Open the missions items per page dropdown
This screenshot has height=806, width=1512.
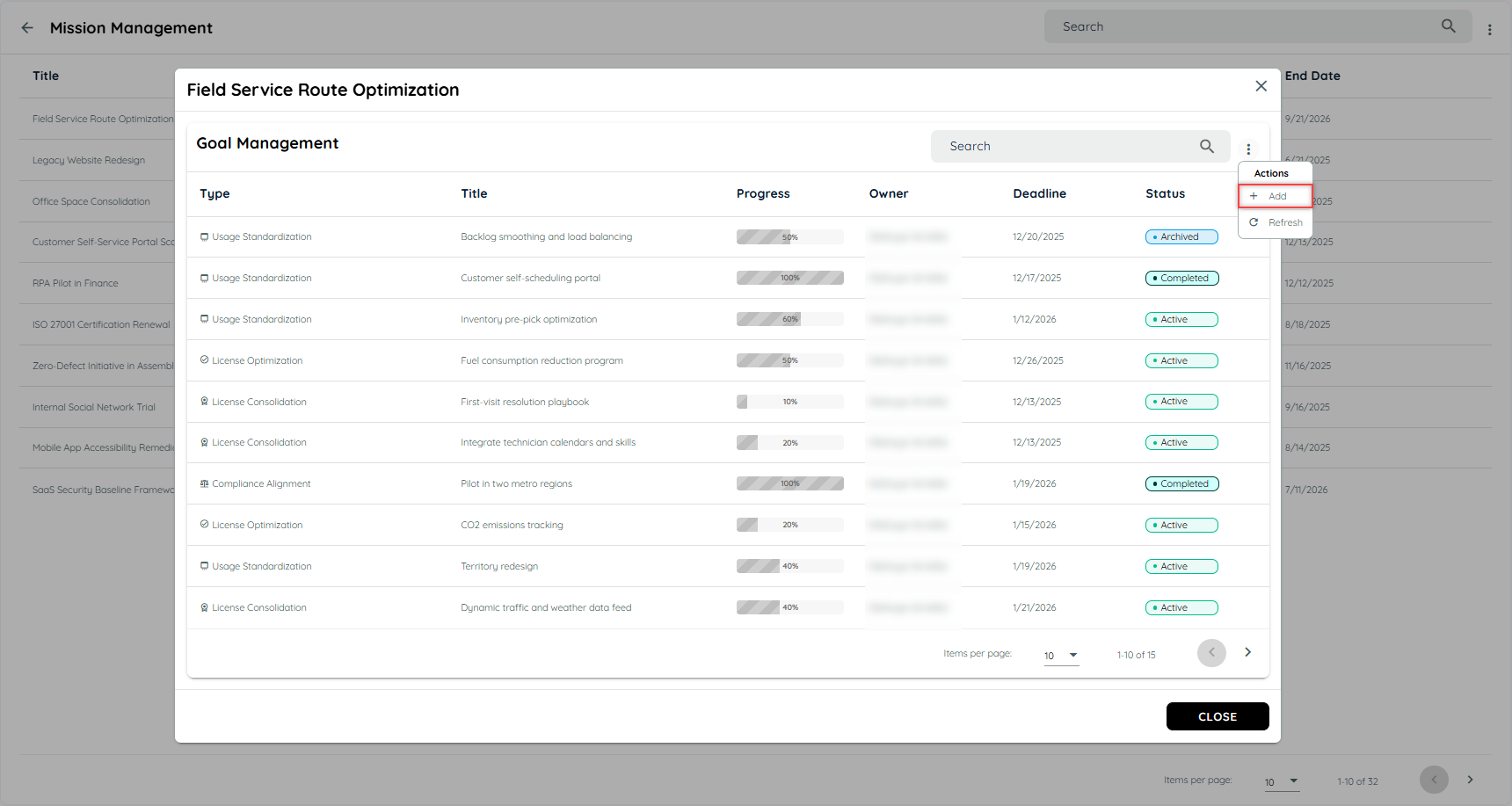point(1282,781)
